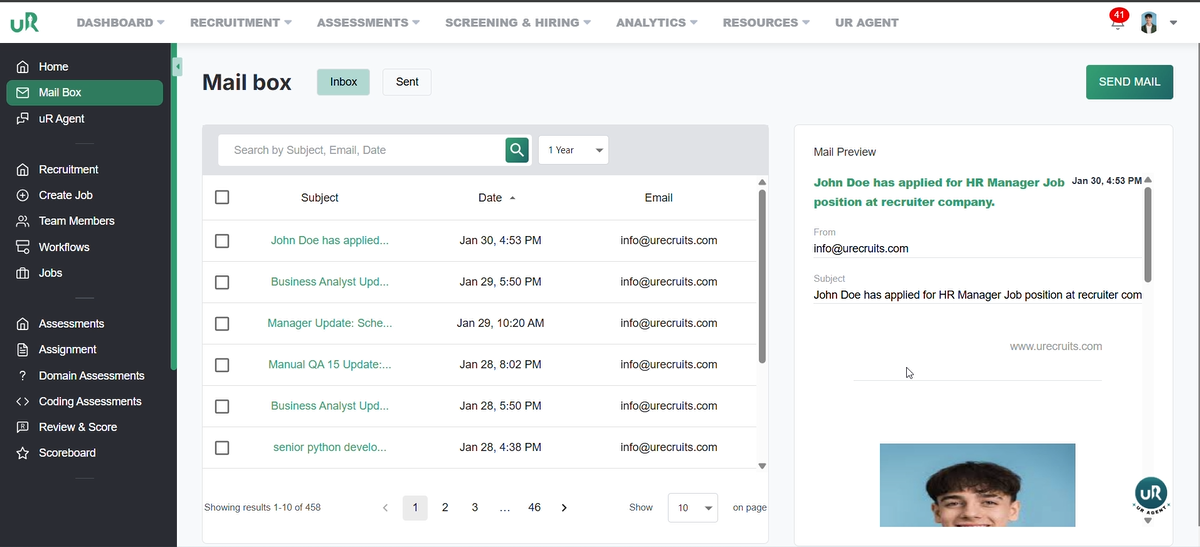Screen dimensions: 1200x547
Task: Check the John Doe has applied email
Action: pos(222,241)
